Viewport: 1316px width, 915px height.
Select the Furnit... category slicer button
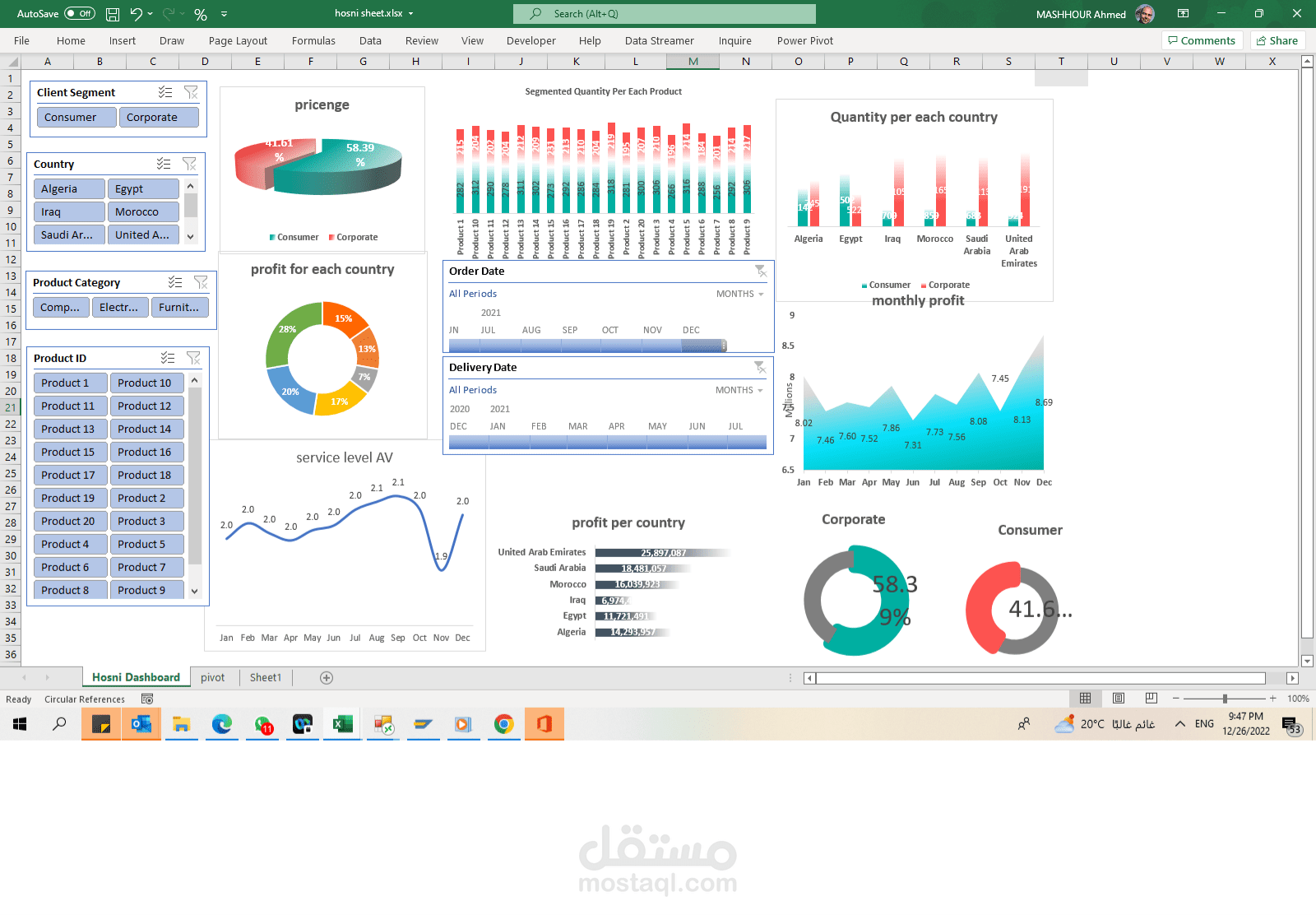tap(180, 308)
